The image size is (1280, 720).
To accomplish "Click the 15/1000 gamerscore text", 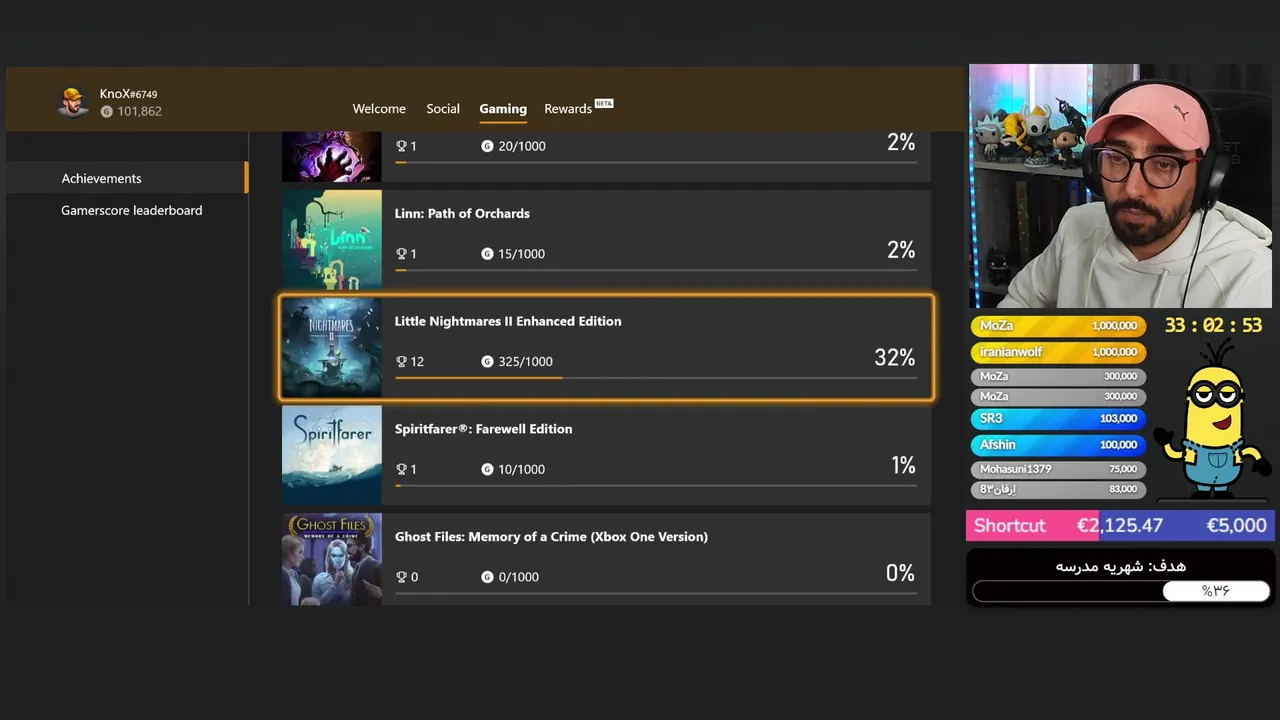I will coord(522,254).
